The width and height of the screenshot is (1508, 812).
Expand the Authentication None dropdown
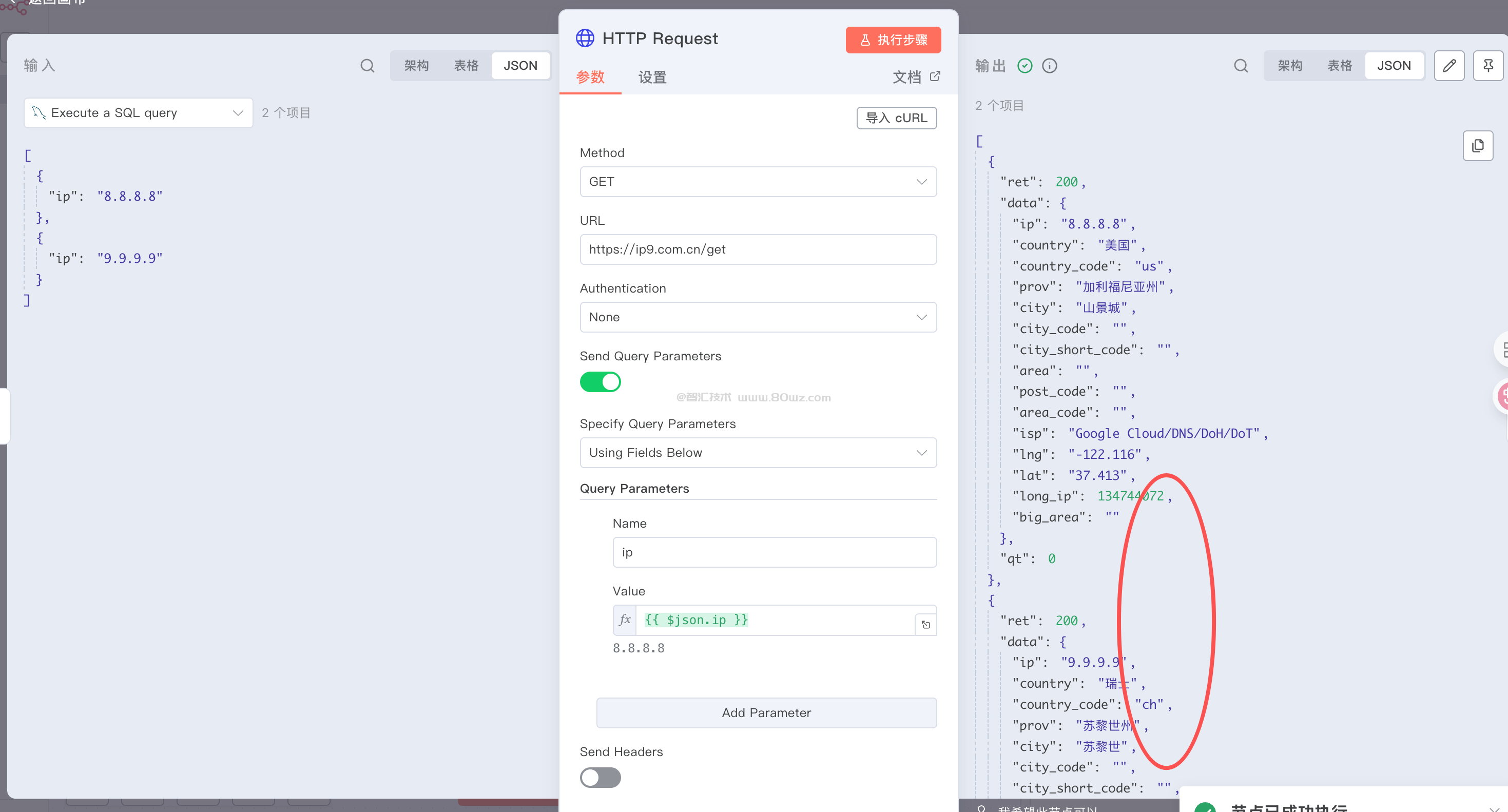point(758,317)
